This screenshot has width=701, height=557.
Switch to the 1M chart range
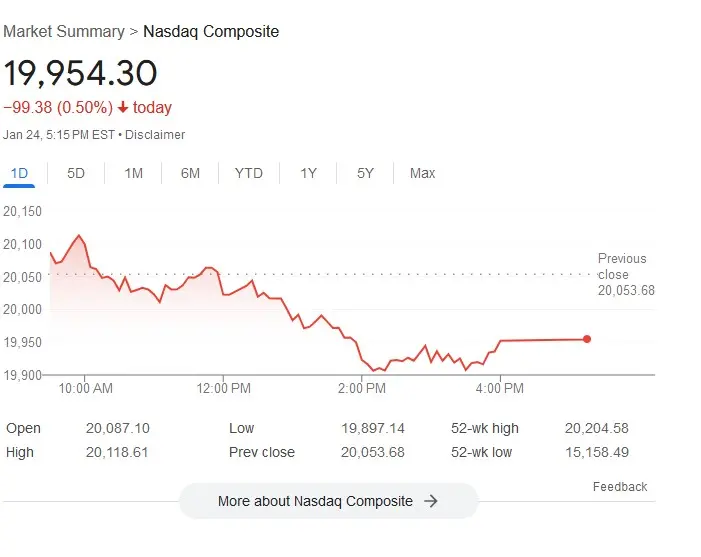tap(133, 173)
